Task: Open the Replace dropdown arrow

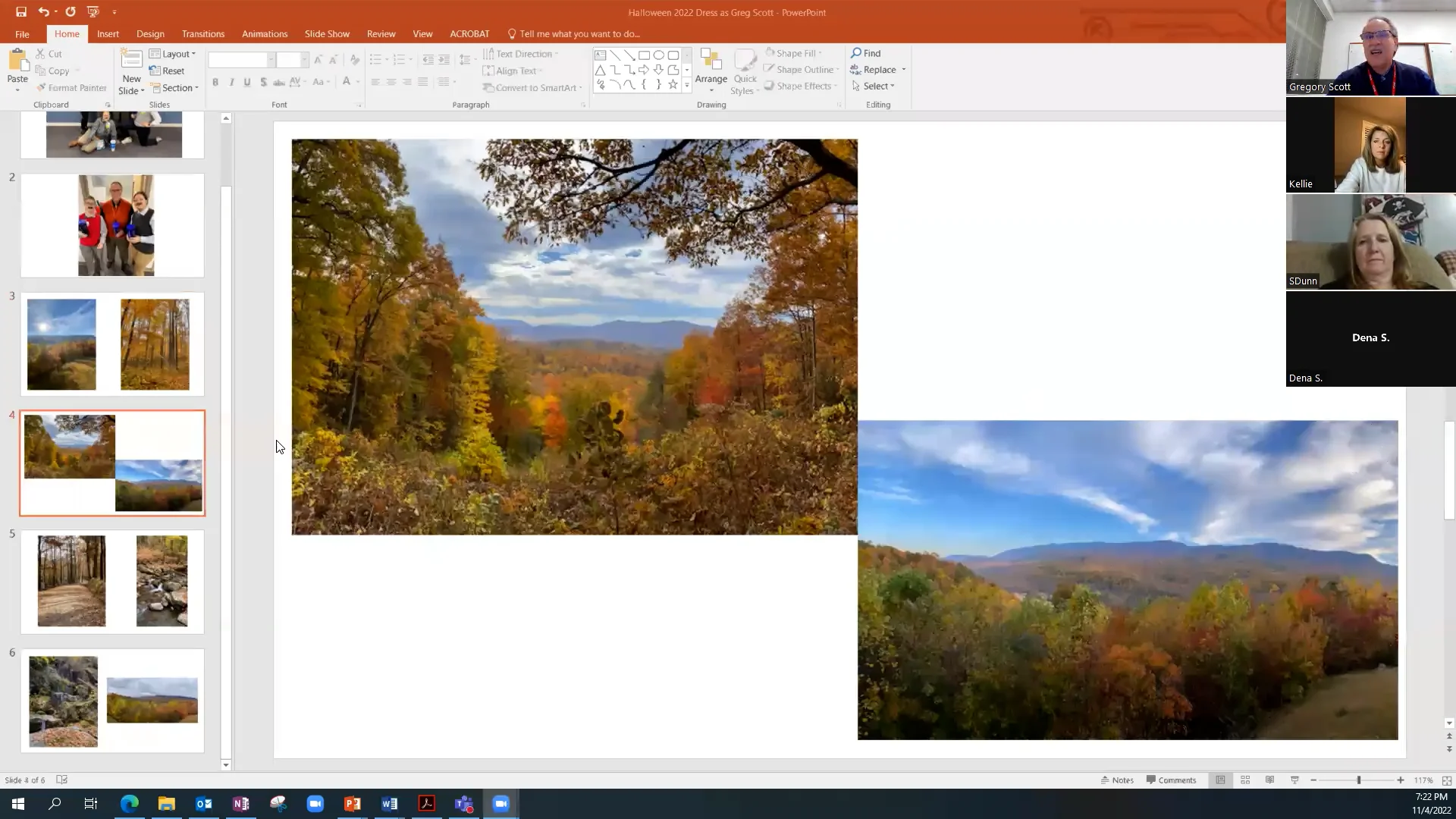Action: coord(904,70)
